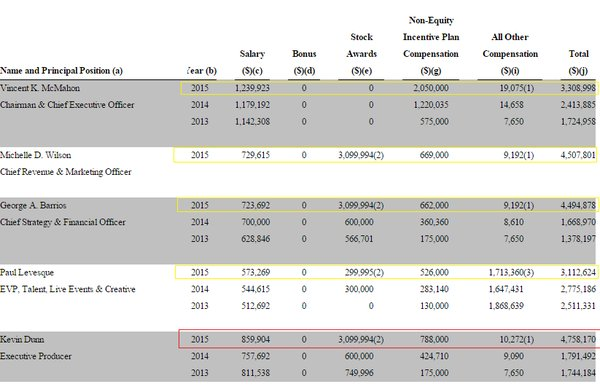Screen dimensions: 600x392
Task: Click the Name and Principal Position header
Action: [x=61, y=71]
